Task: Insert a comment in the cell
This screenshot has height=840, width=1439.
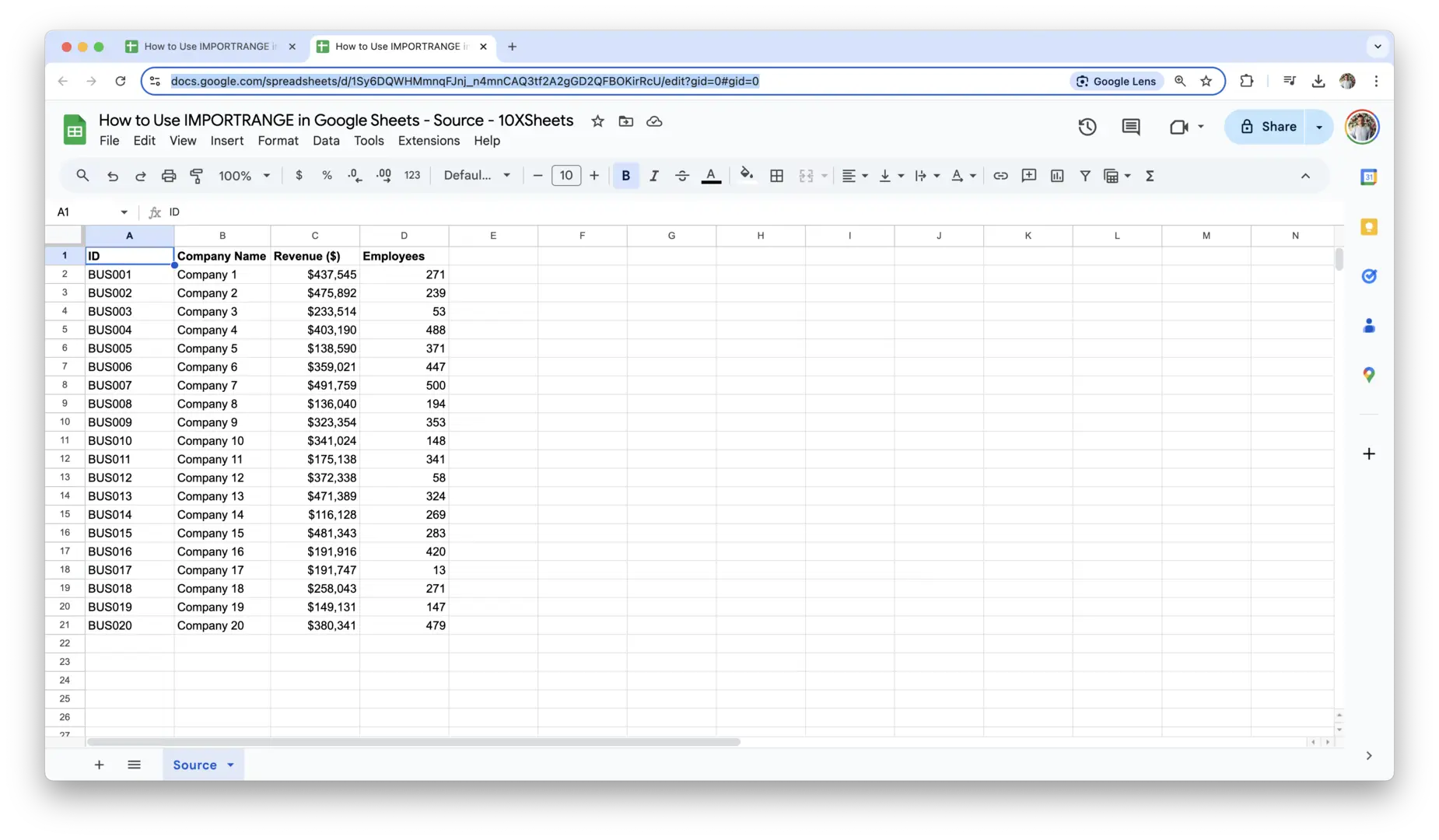Action: pos(1028,176)
